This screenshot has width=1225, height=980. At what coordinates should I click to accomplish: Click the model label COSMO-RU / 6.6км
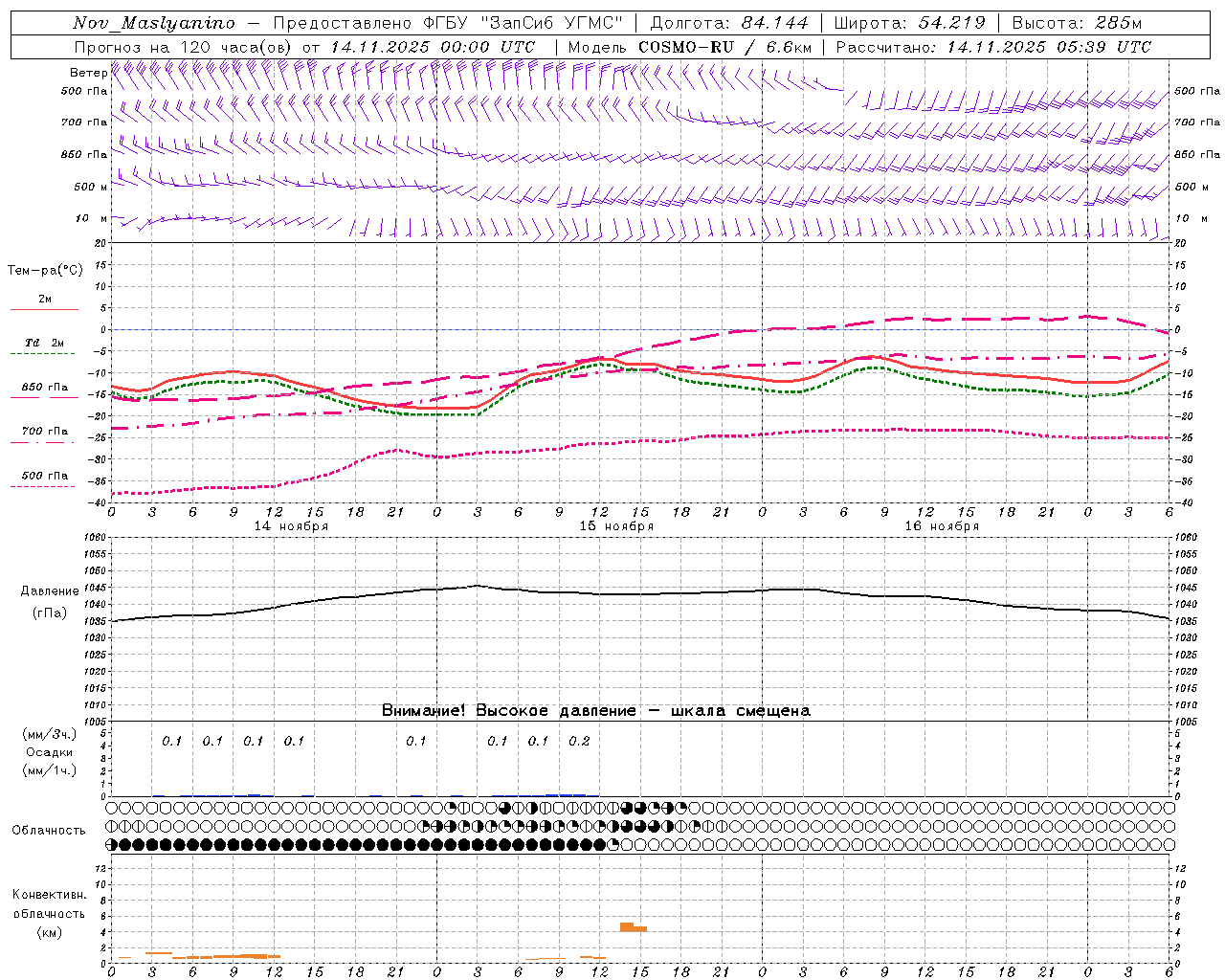coord(725,47)
